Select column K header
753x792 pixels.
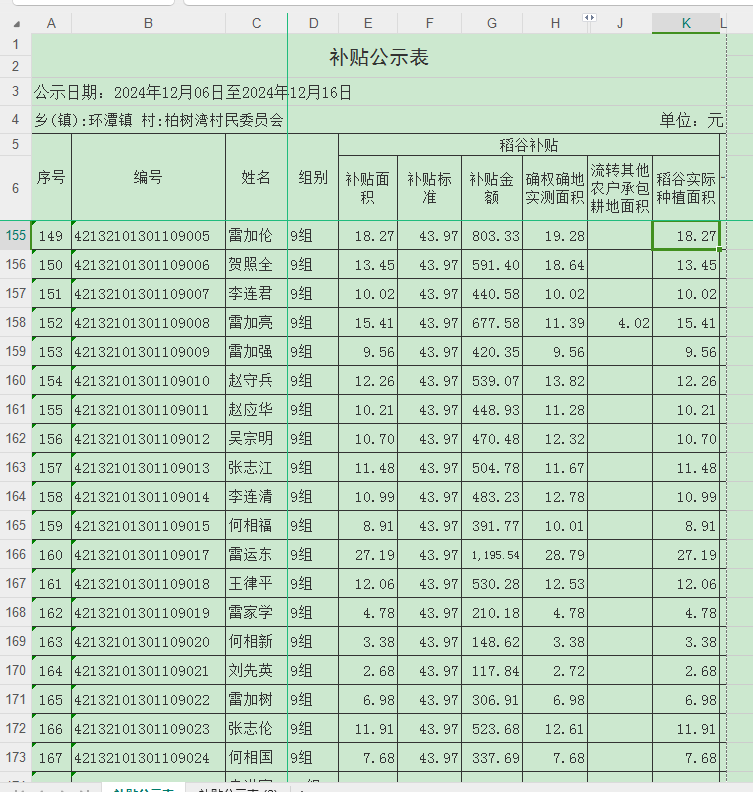click(686, 23)
